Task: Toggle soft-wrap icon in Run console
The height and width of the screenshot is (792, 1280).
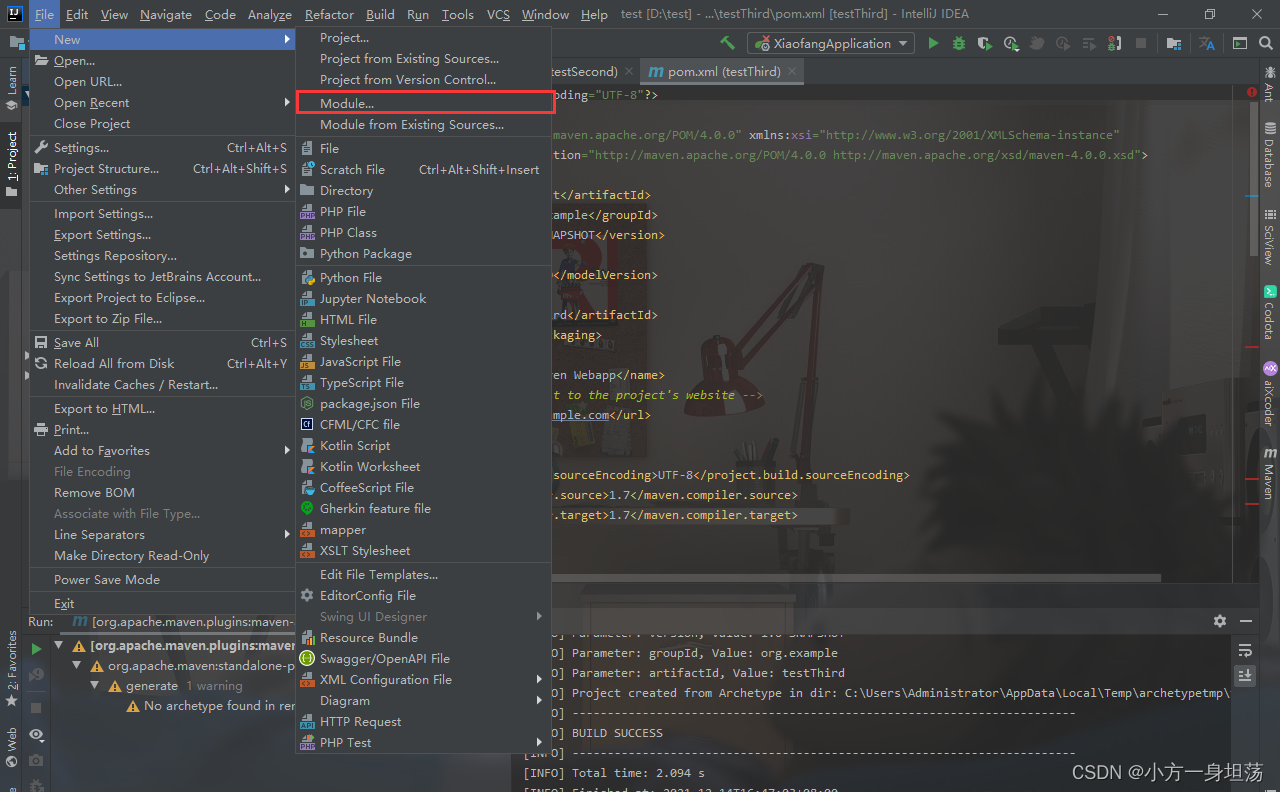Action: [1245, 650]
